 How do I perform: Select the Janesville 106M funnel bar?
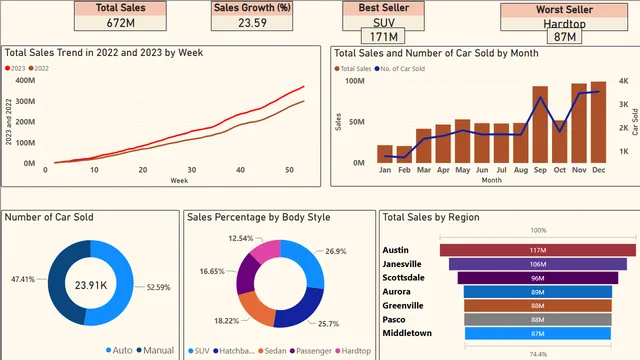click(538, 264)
